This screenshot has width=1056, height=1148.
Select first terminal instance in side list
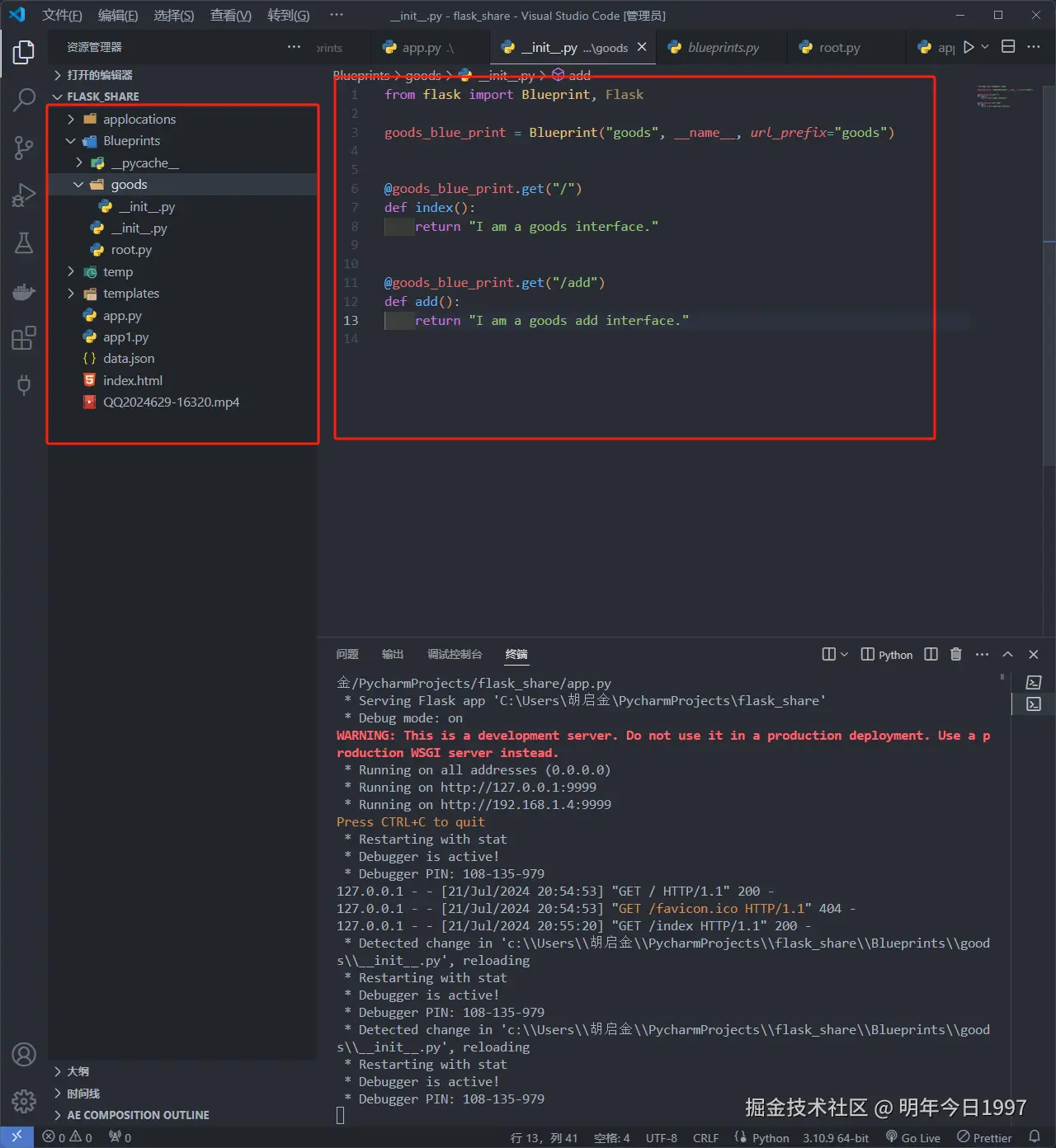(1034, 683)
